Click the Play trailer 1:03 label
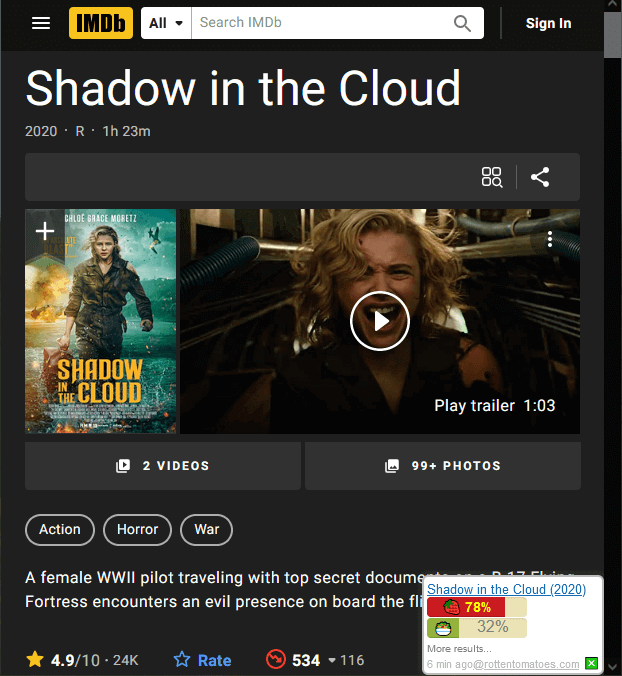This screenshot has width=622, height=676. 494,406
